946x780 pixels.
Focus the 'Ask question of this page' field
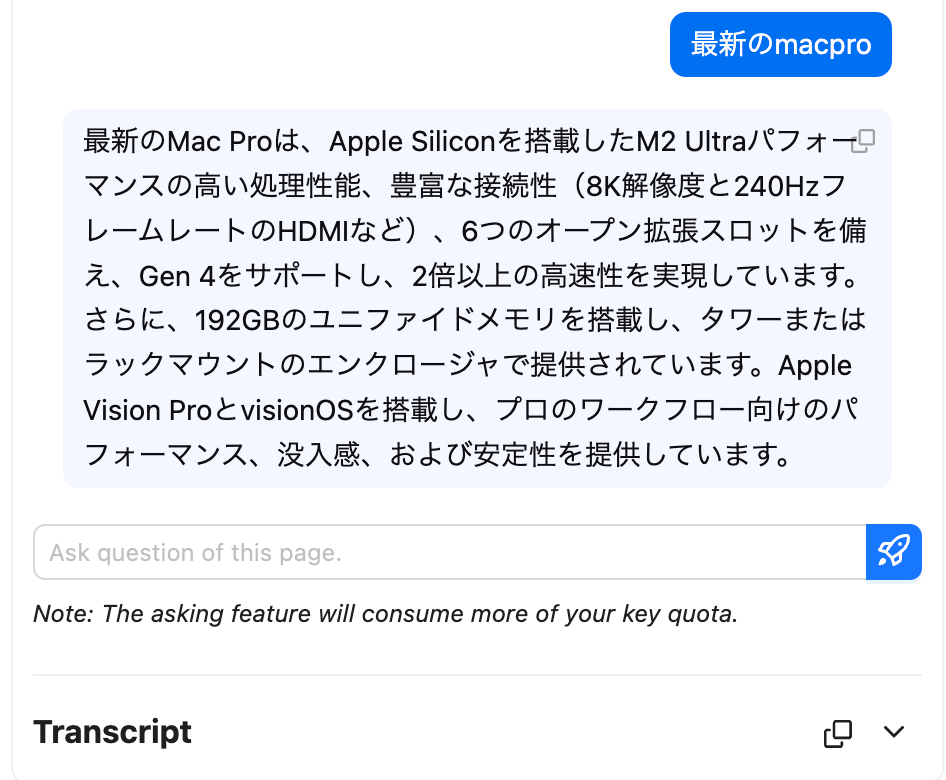[x=449, y=552]
